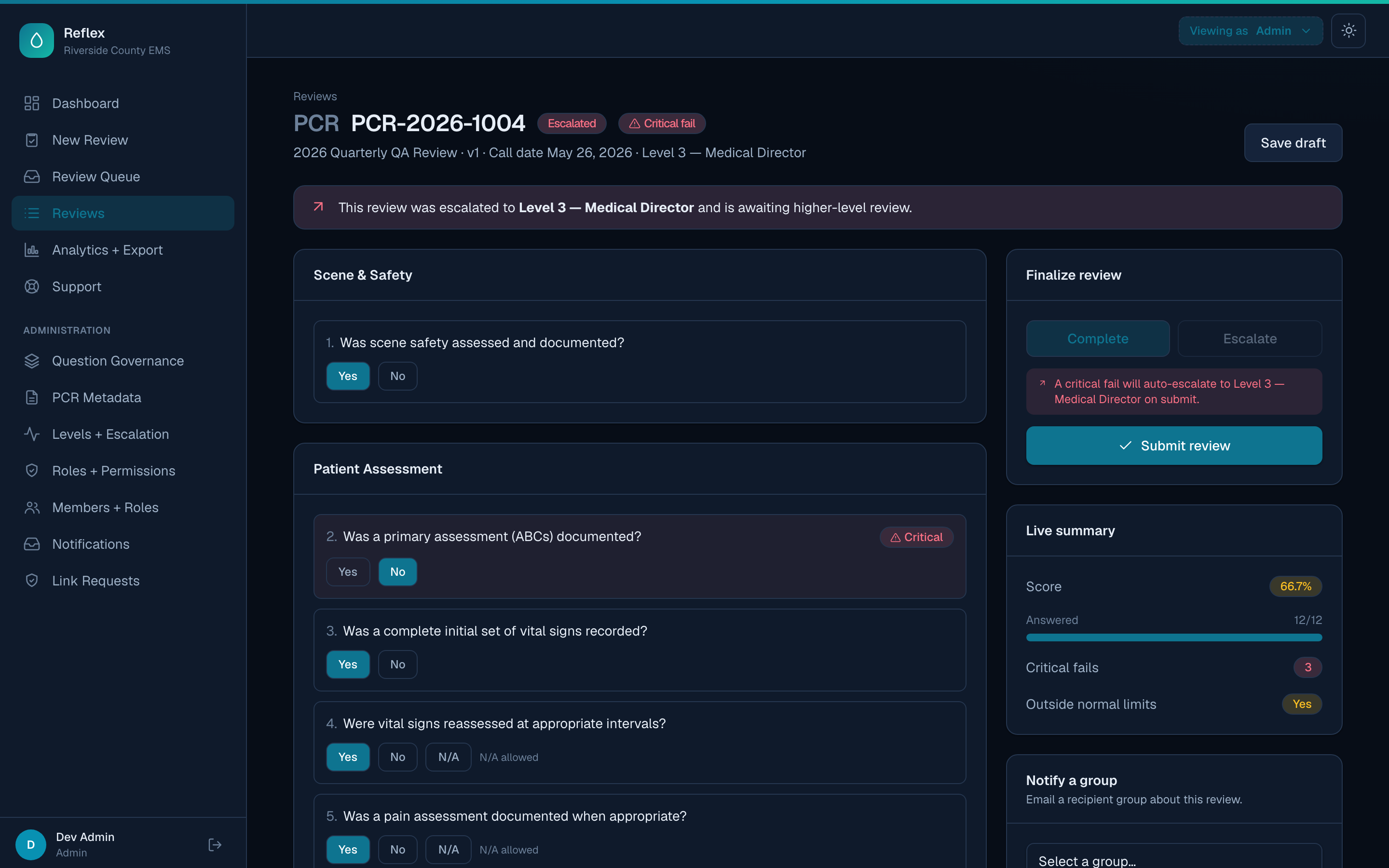1389x868 pixels.
Task: Click the New Review clipboard icon
Action: [31, 140]
